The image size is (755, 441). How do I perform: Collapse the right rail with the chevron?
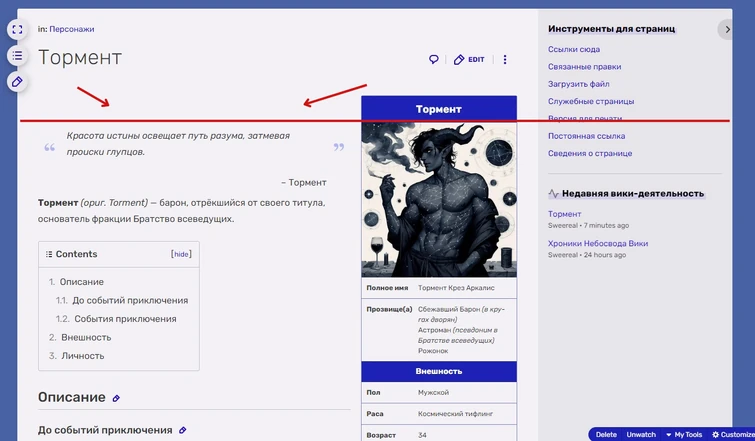click(727, 29)
